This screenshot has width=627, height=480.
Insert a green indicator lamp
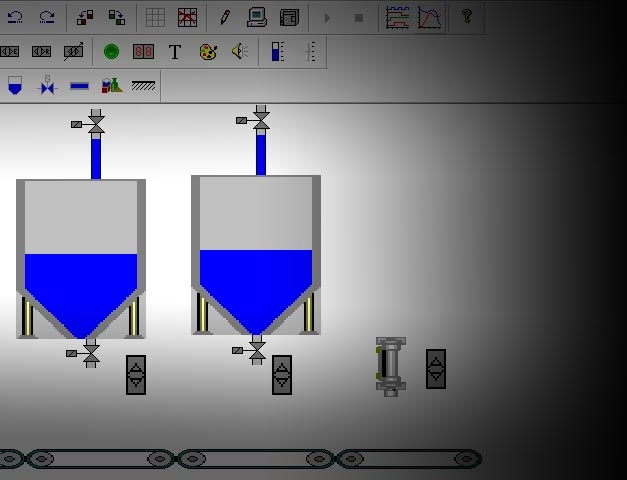[x=111, y=52]
